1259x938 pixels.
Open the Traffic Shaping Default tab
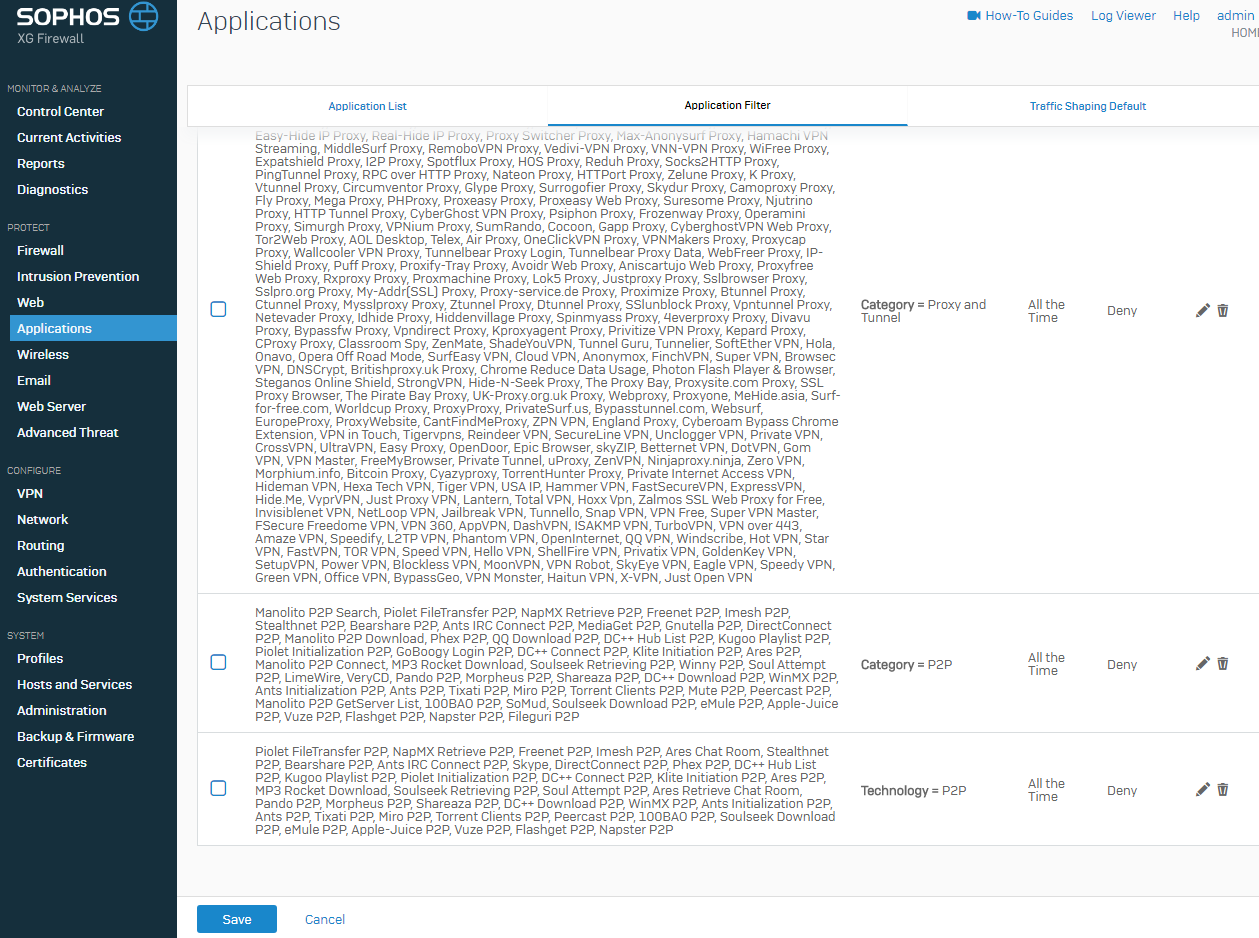[1088, 106]
